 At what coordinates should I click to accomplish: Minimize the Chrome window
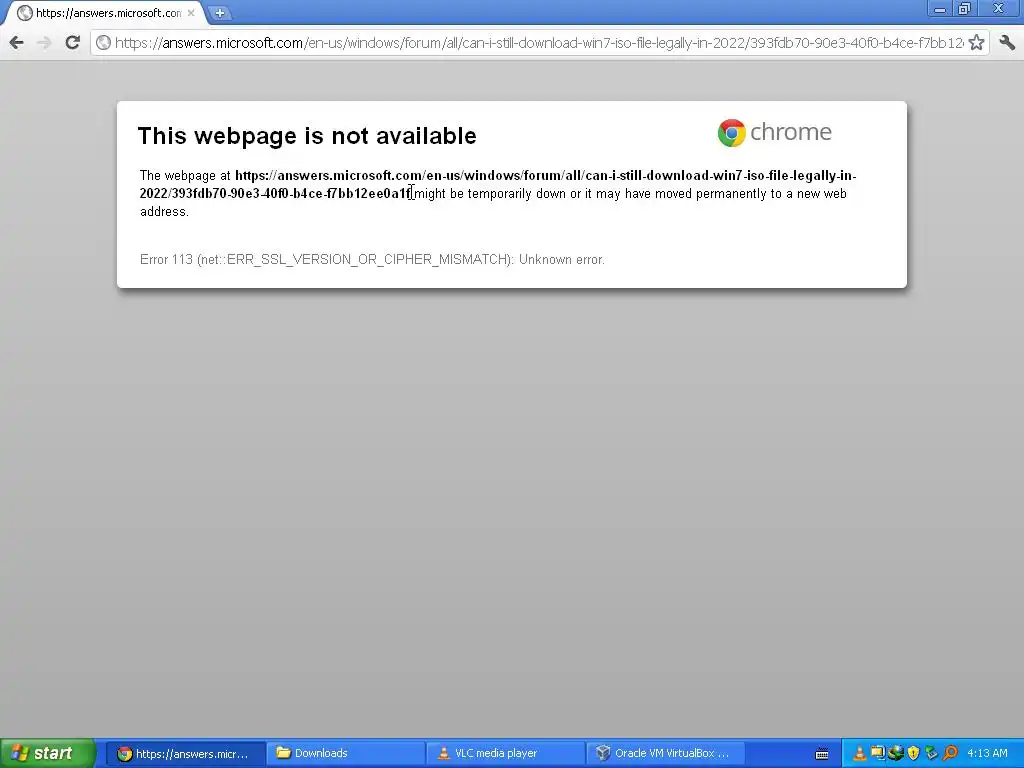point(940,9)
